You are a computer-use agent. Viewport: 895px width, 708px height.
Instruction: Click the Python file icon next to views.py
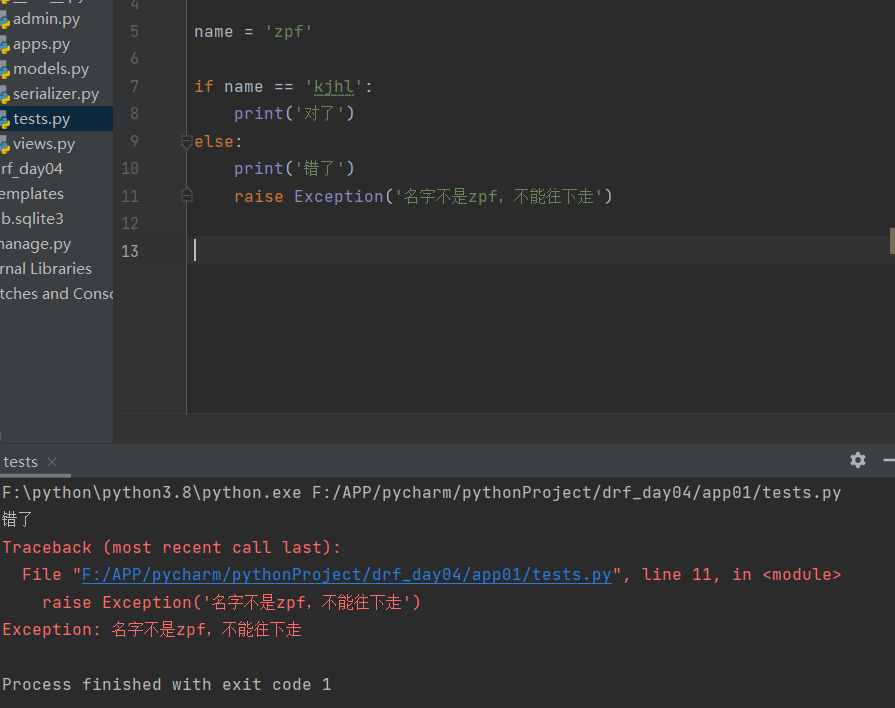[5, 146]
